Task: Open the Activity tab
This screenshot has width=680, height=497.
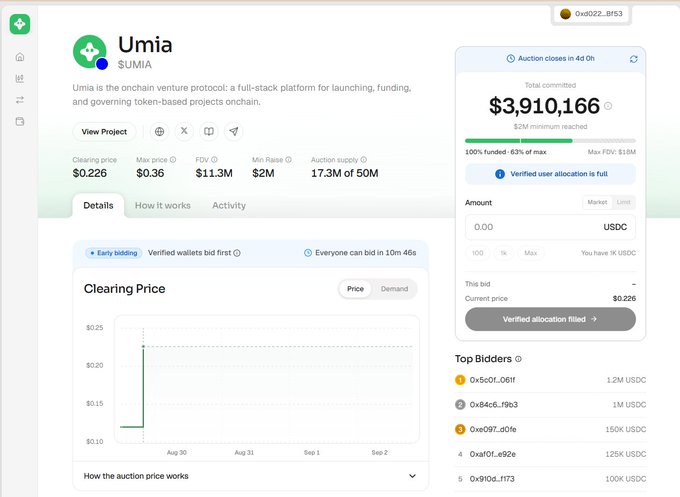Action: coord(229,206)
